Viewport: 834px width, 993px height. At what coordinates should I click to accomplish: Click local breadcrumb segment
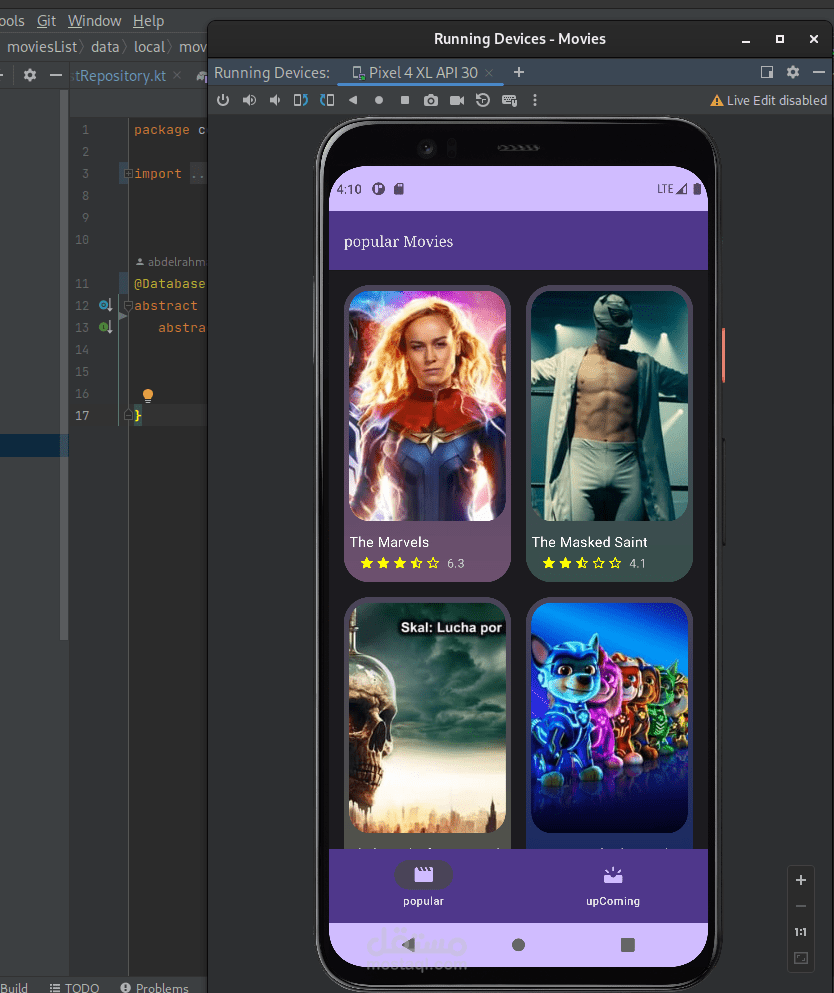pyautogui.click(x=149, y=47)
